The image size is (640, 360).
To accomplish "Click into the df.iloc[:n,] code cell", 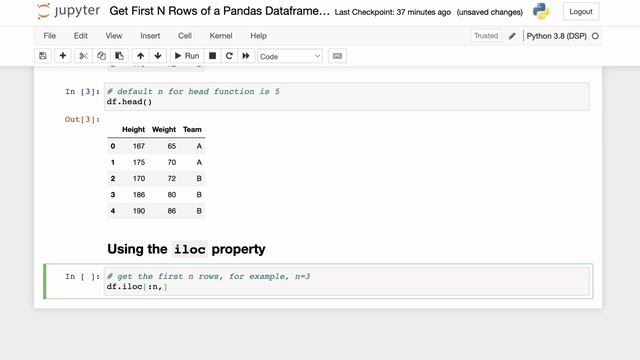I will click(x=347, y=281).
